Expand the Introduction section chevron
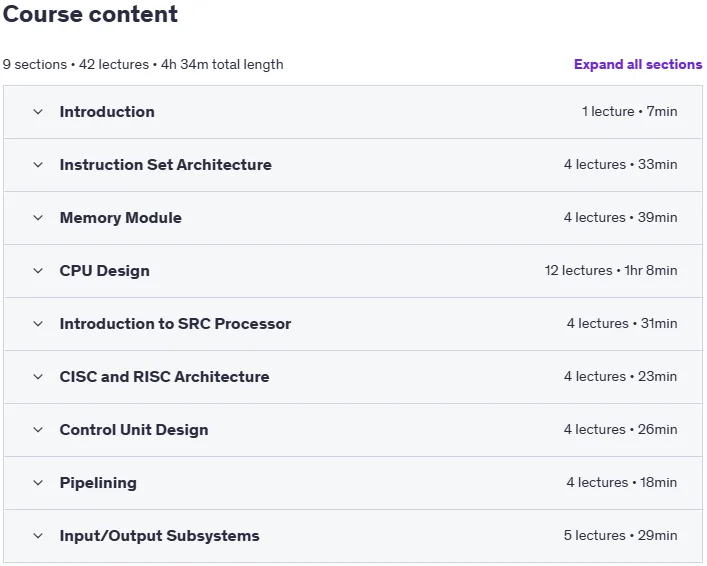 [38, 112]
